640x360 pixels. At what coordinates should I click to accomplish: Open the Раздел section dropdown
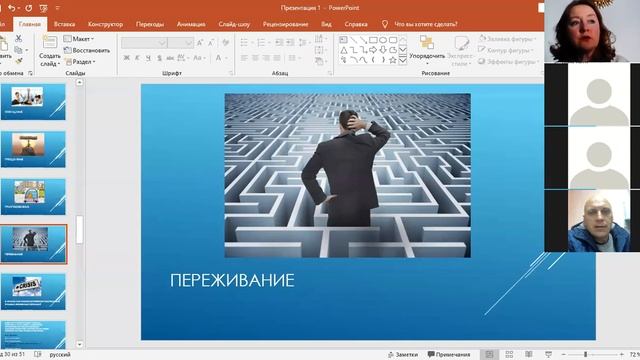(80, 62)
